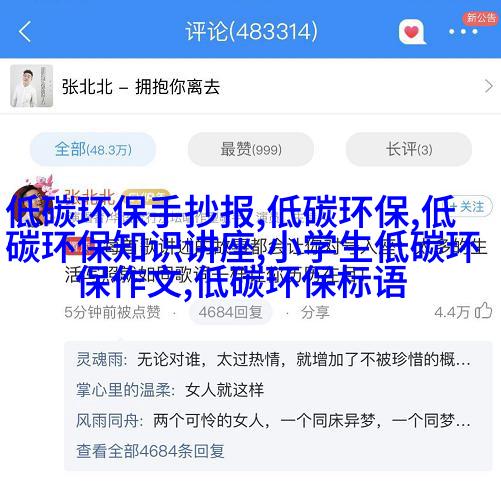Tap the heart message bubble icon
Viewport: 501px width, 485px height.
tap(412, 32)
